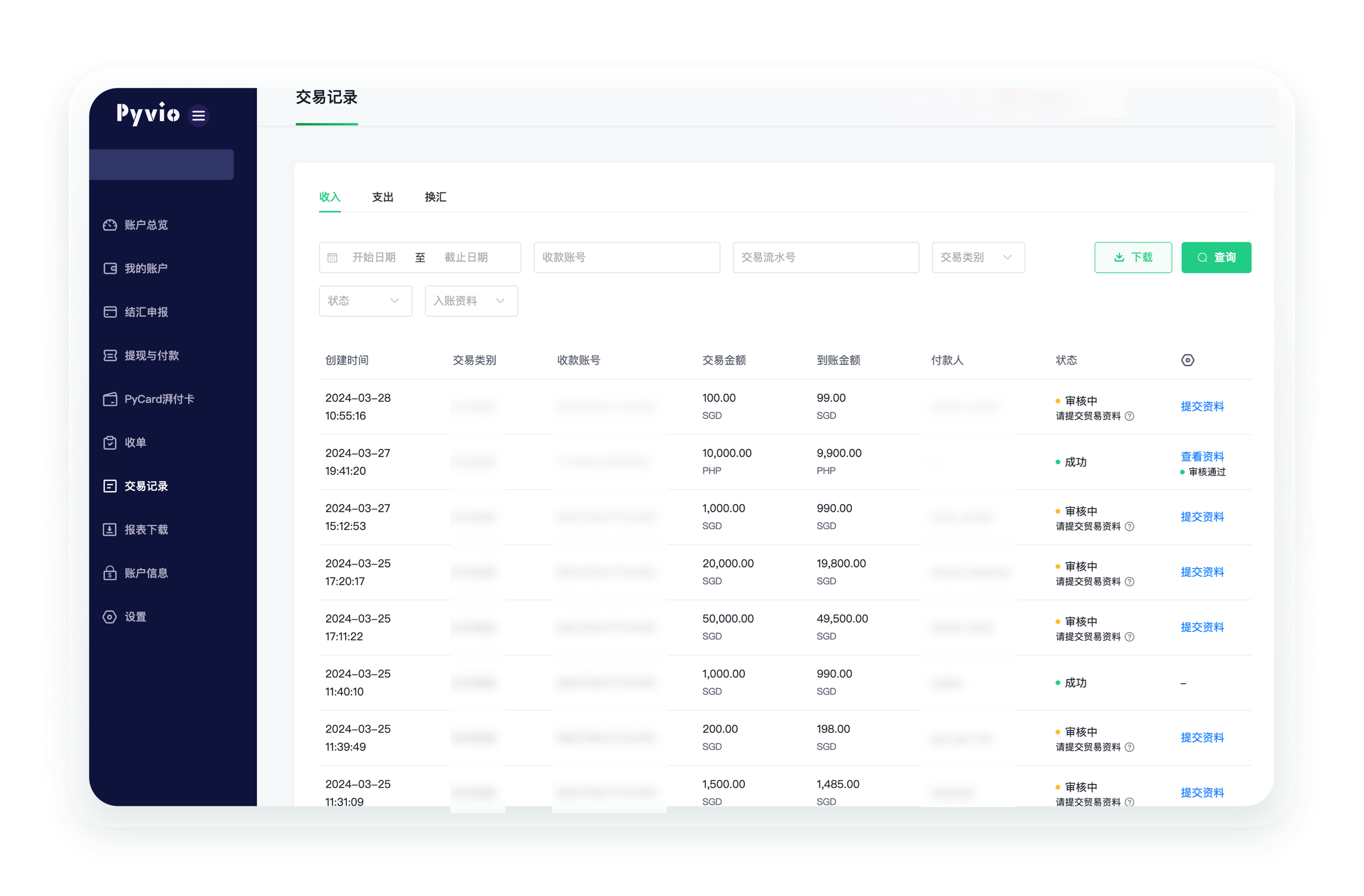Click the 交易记录 sidebar icon
This screenshot has height=896, width=1364.
pyautogui.click(x=109, y=487)
